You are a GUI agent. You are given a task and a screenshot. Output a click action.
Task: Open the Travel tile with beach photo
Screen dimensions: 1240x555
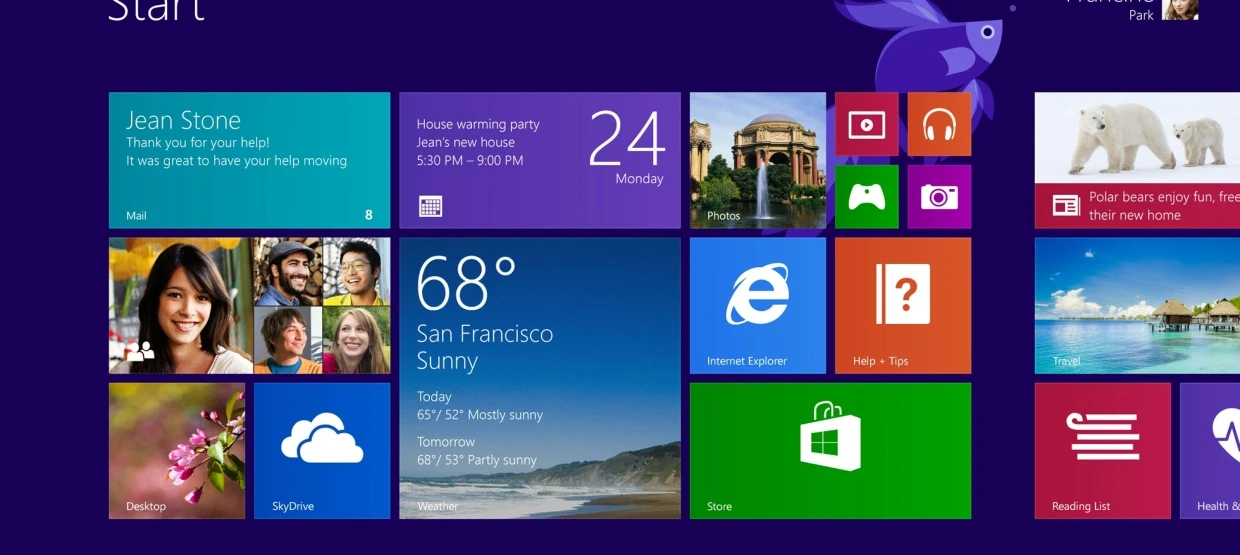[1137, 305]
